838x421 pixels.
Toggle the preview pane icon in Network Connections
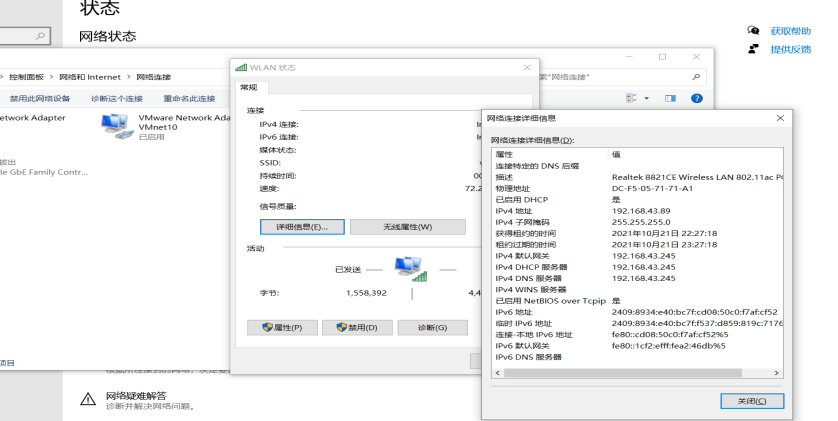[x=670, y=98]
